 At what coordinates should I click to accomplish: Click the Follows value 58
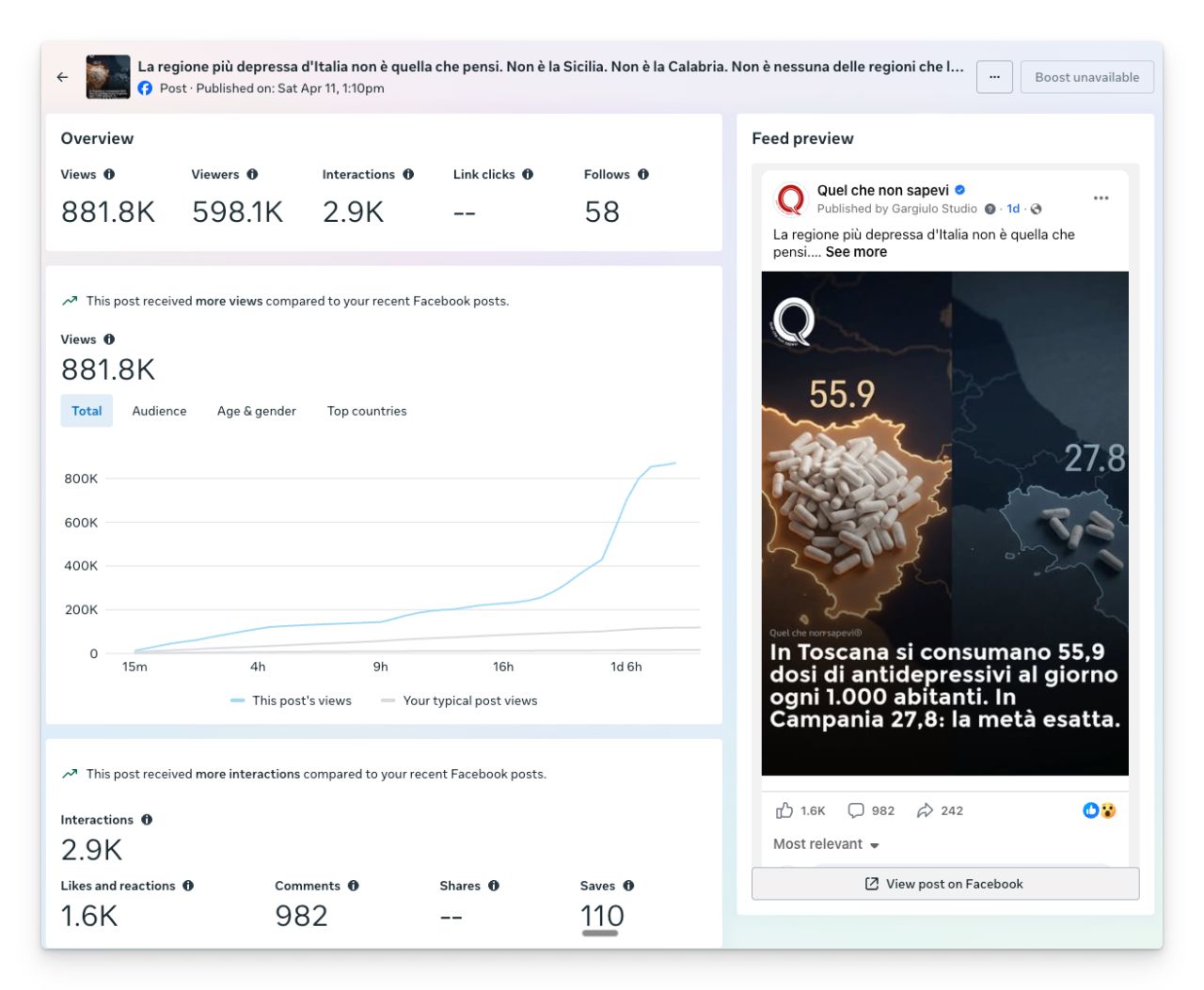(x=602, y=212)
